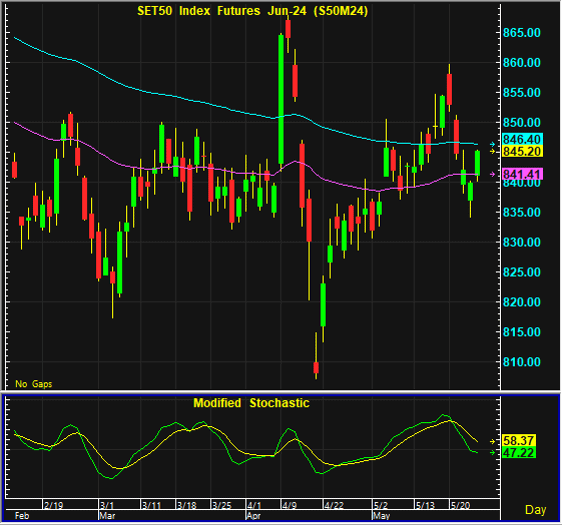This screenshot has width=562, height=525.
Task: Select the yellow 58.37 stochastic value tag
Action: (x=519, y=440)
